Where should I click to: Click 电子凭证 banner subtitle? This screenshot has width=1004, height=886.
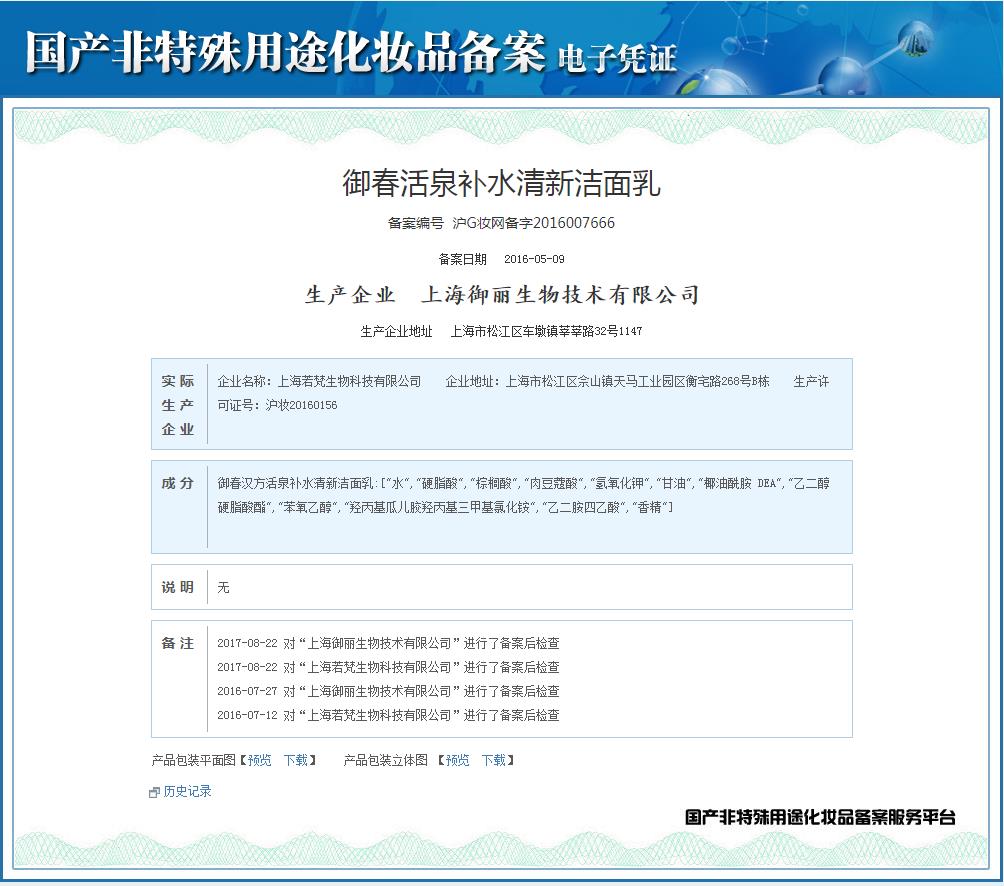(x=617, y=59)
